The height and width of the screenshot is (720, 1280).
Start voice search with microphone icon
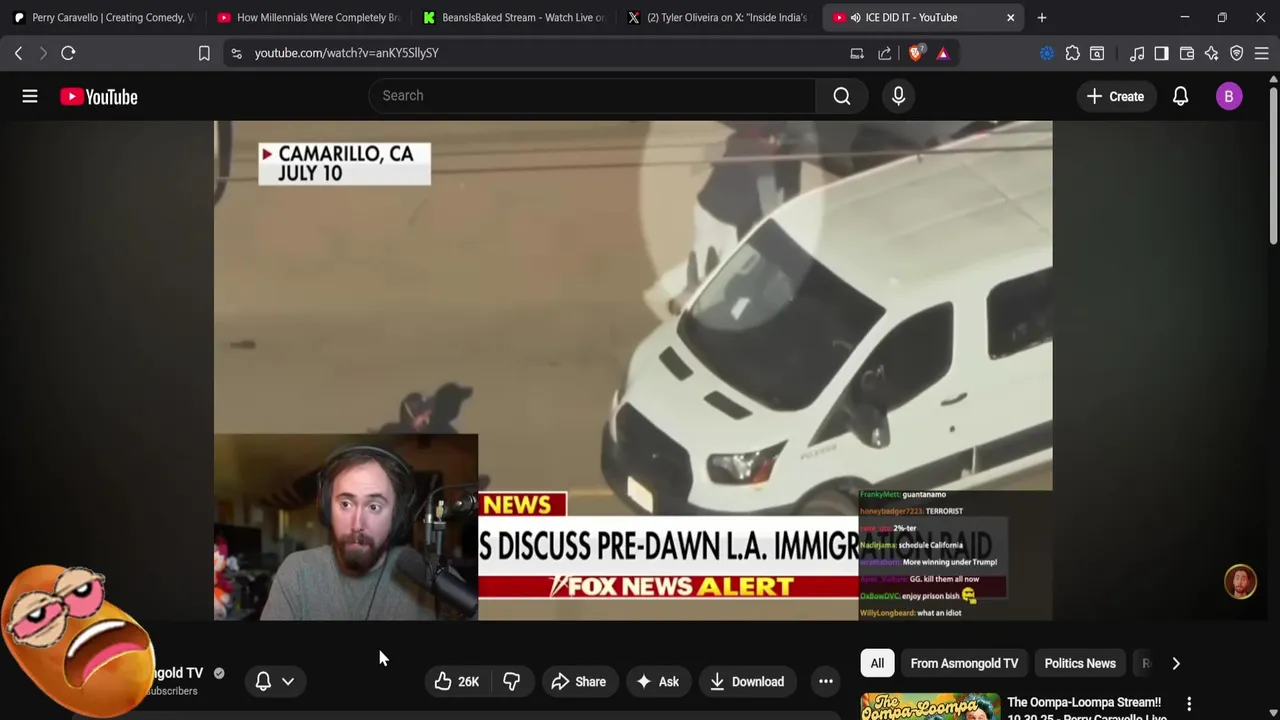(x=898, y=96)
